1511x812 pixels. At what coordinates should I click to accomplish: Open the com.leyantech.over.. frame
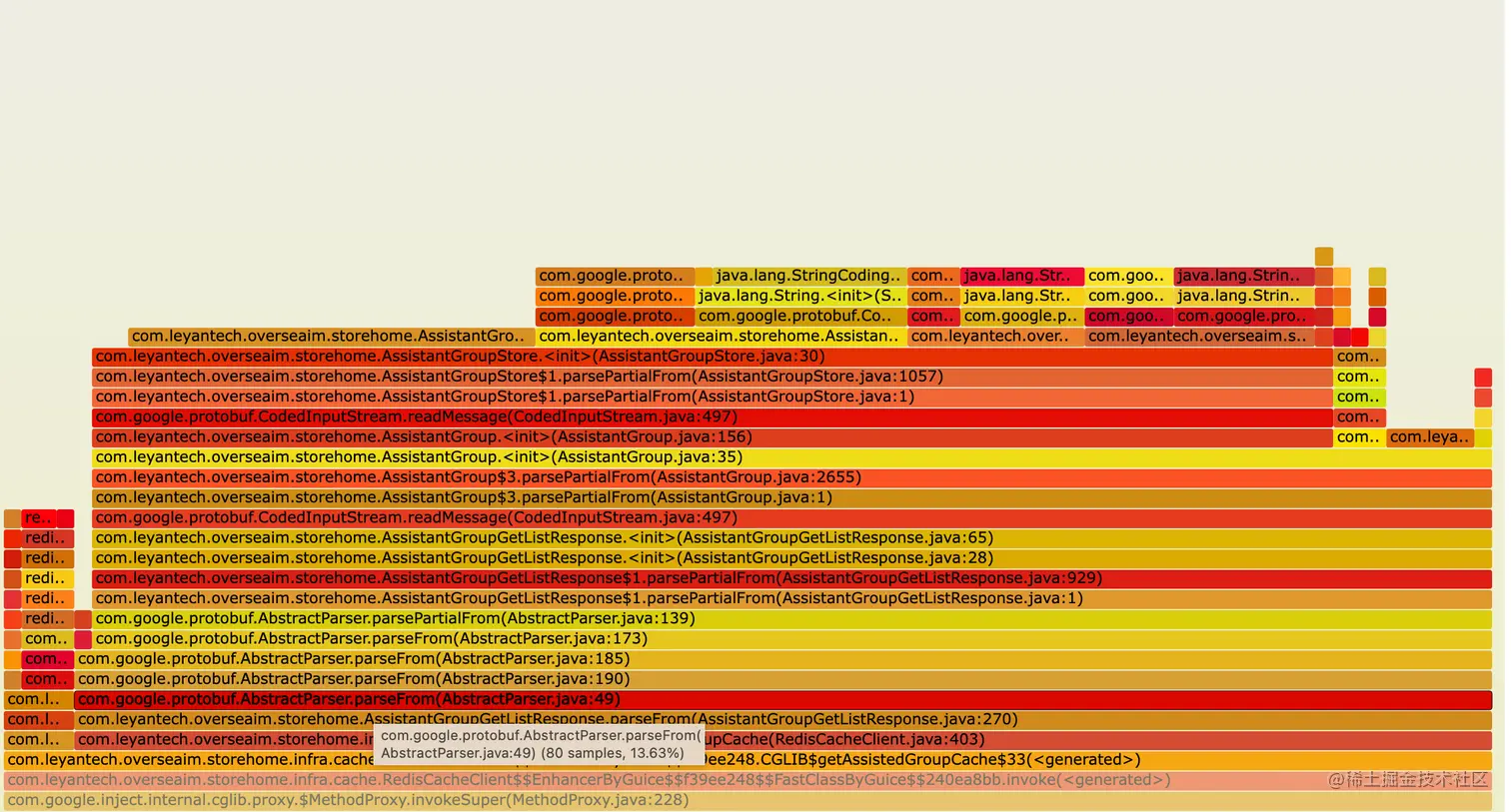[x=995, y=337]
